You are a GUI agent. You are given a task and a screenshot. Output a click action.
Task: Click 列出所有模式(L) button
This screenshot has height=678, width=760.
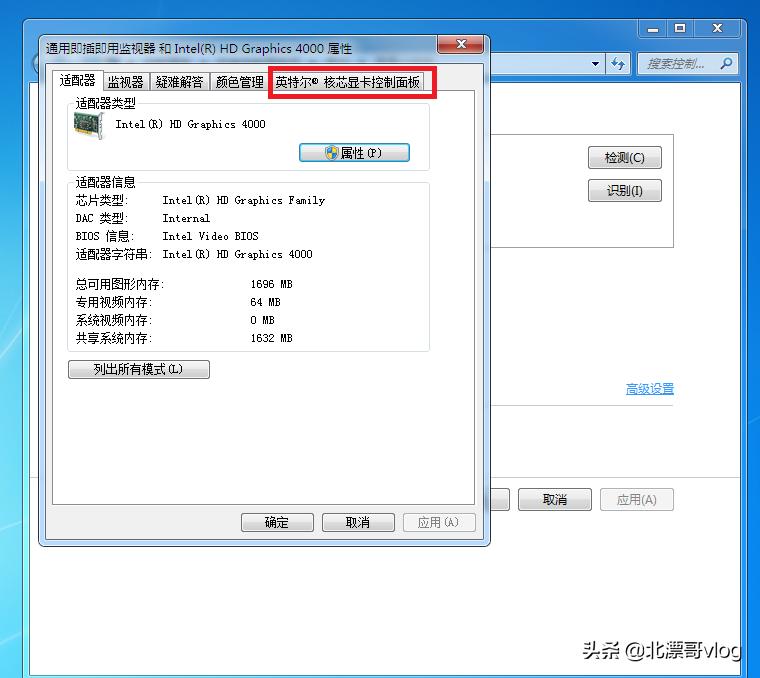click(139, 369)
